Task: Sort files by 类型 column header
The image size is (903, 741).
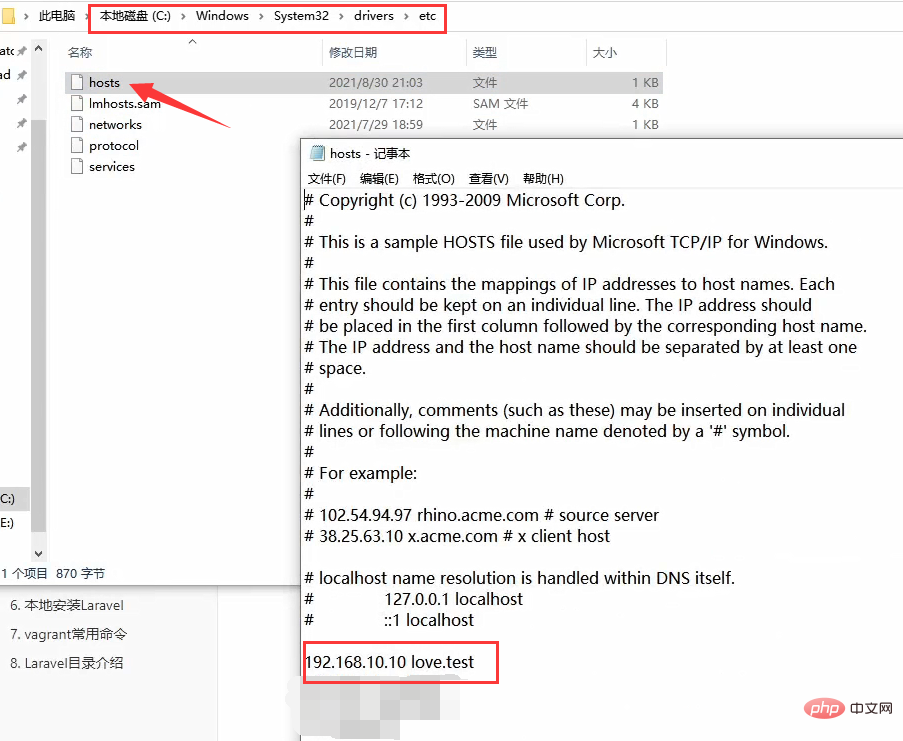Action: click(485, 52)
